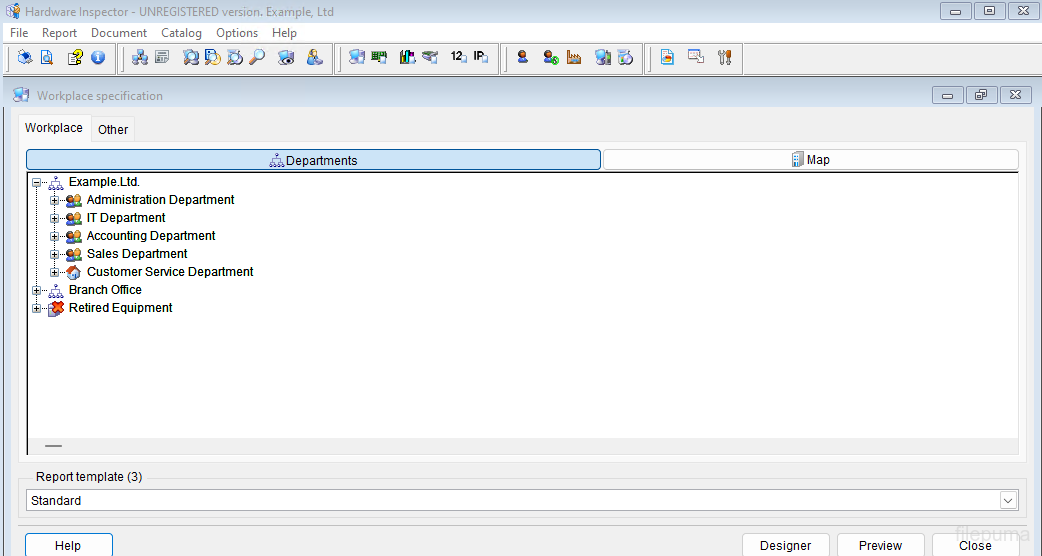Toggle the Map view button
This screenshot has width=1042, height=556.
(810, 160)
